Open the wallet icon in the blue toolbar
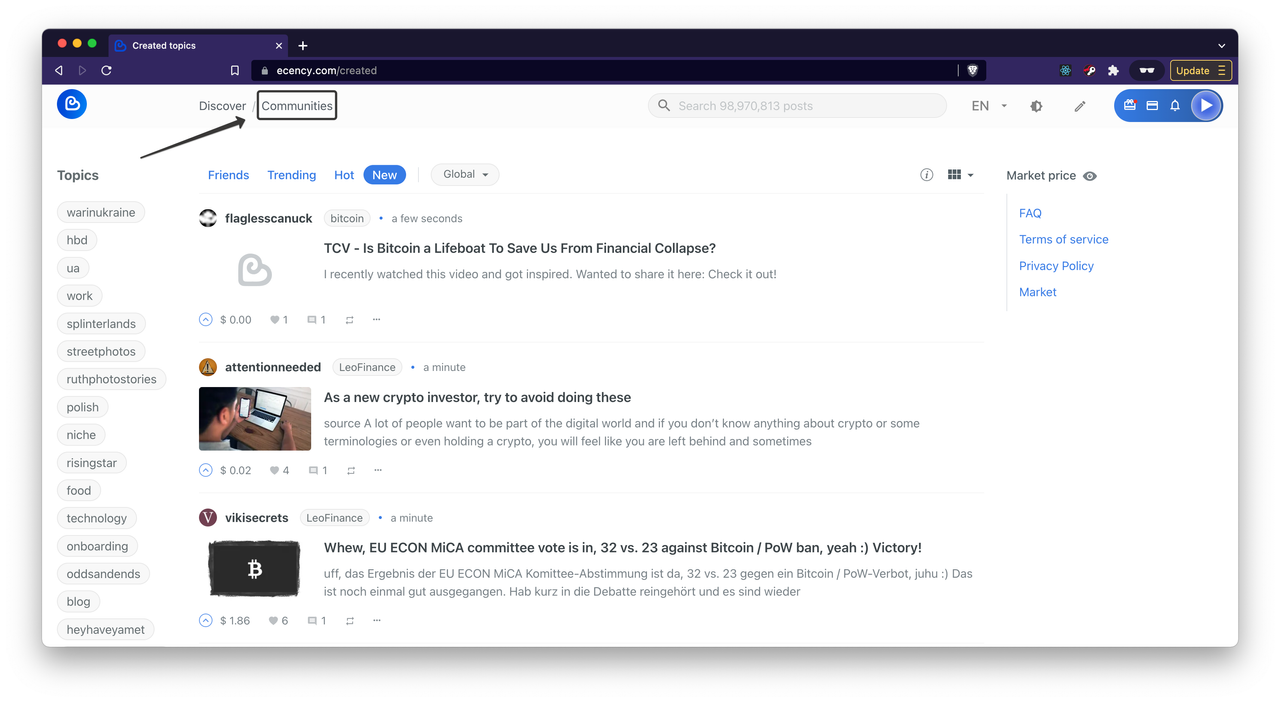 [x=1151, y=105]
